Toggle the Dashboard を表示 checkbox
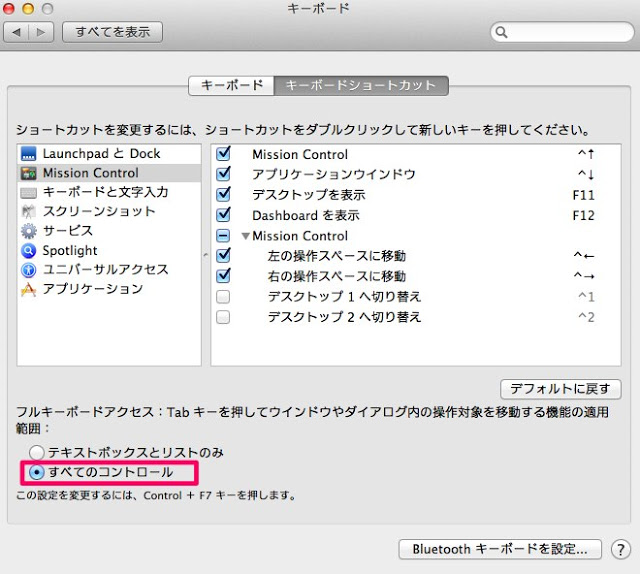The image size is (640, 574). (223, 215)
